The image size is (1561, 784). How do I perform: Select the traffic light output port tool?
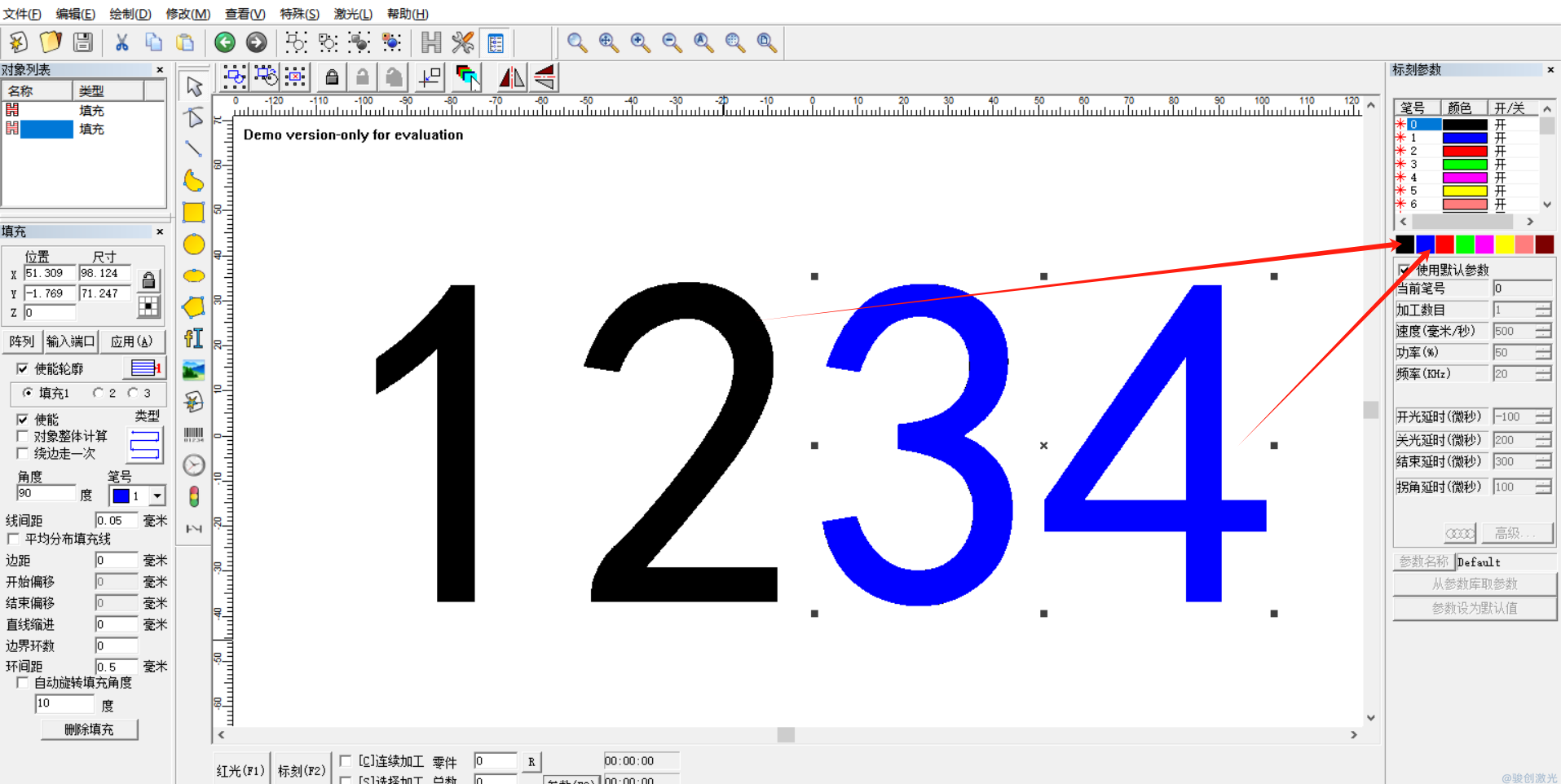pos(194,496)
